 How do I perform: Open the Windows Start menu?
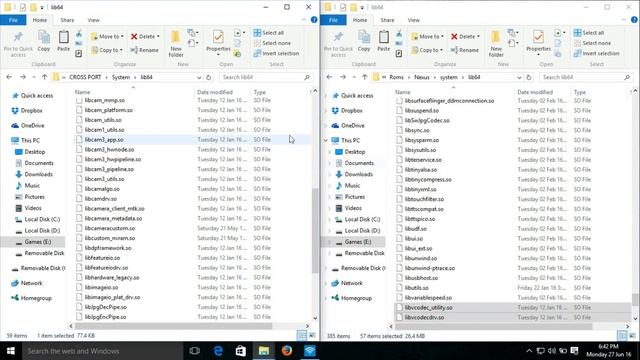pos(11,351)
